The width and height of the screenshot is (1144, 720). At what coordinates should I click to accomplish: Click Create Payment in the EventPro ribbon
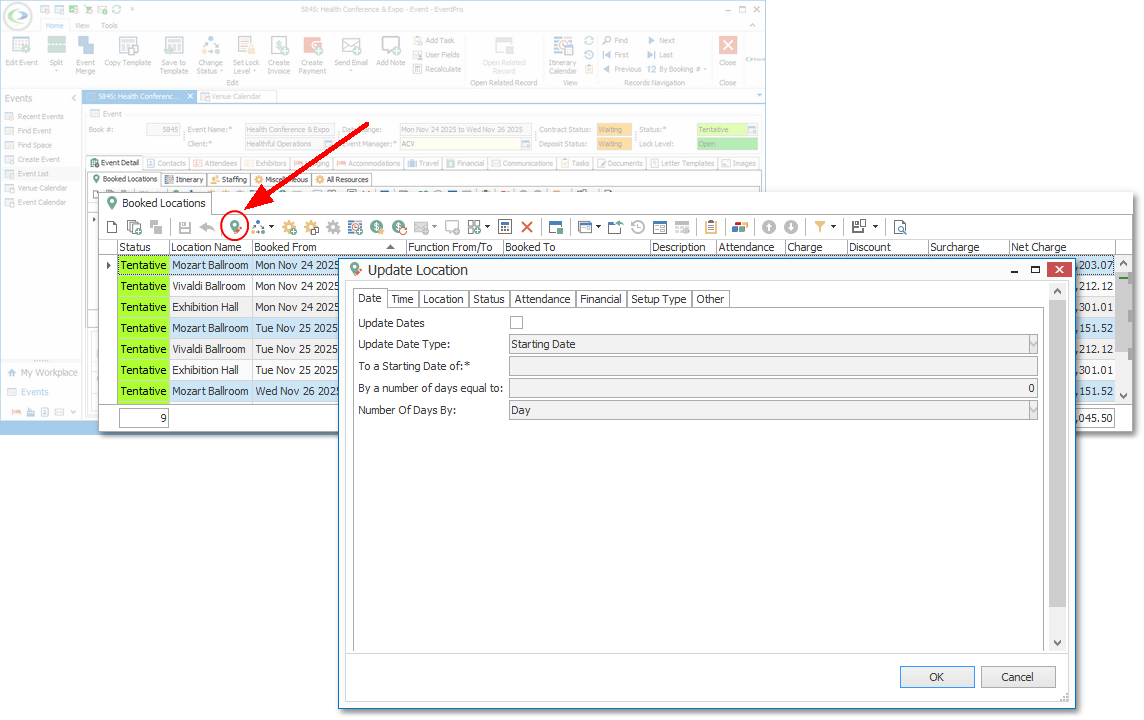point(312,55)
